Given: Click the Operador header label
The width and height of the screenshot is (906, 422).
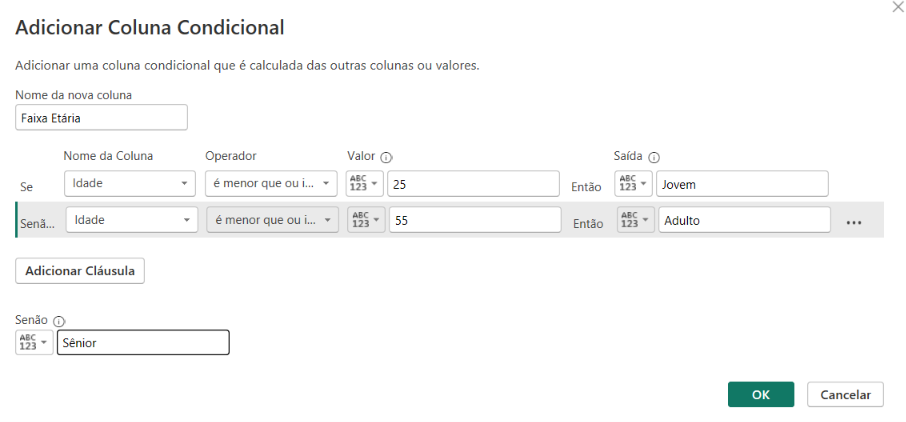Looking at the screenshot, I should [231, 156].
